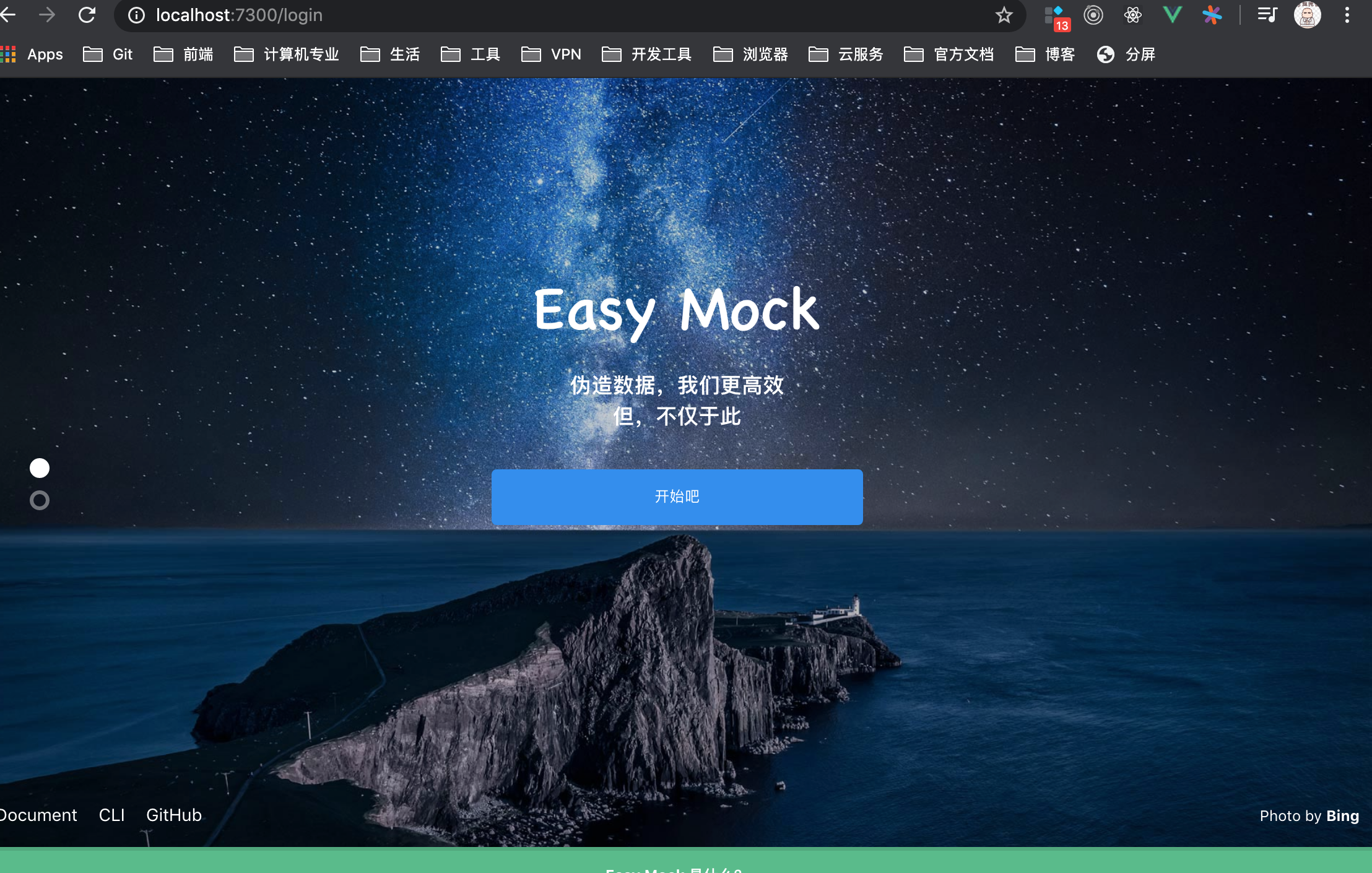Screen dimensions: 1372x873
Task: Open the 官方文档 bookmarks folder
Action: 949,54
